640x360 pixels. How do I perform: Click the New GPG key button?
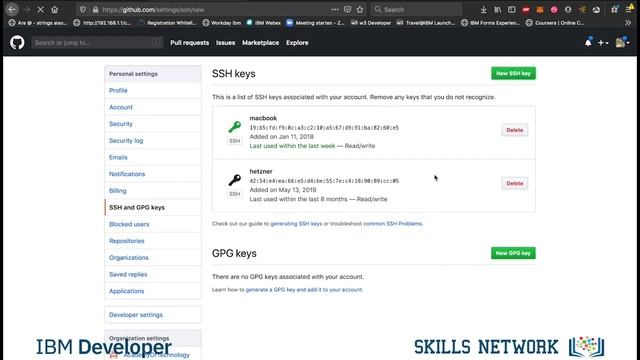pyautogui.click(x=513, y=253)
